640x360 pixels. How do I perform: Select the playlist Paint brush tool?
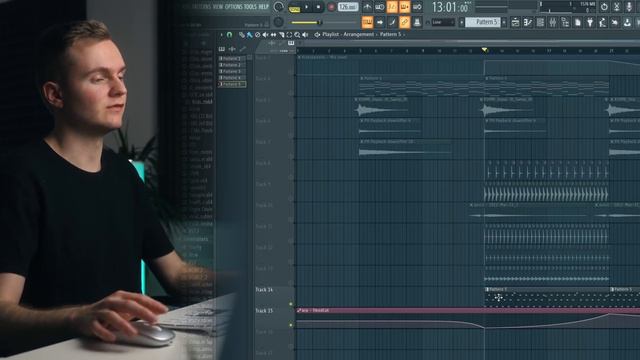[x=250, y=35]
